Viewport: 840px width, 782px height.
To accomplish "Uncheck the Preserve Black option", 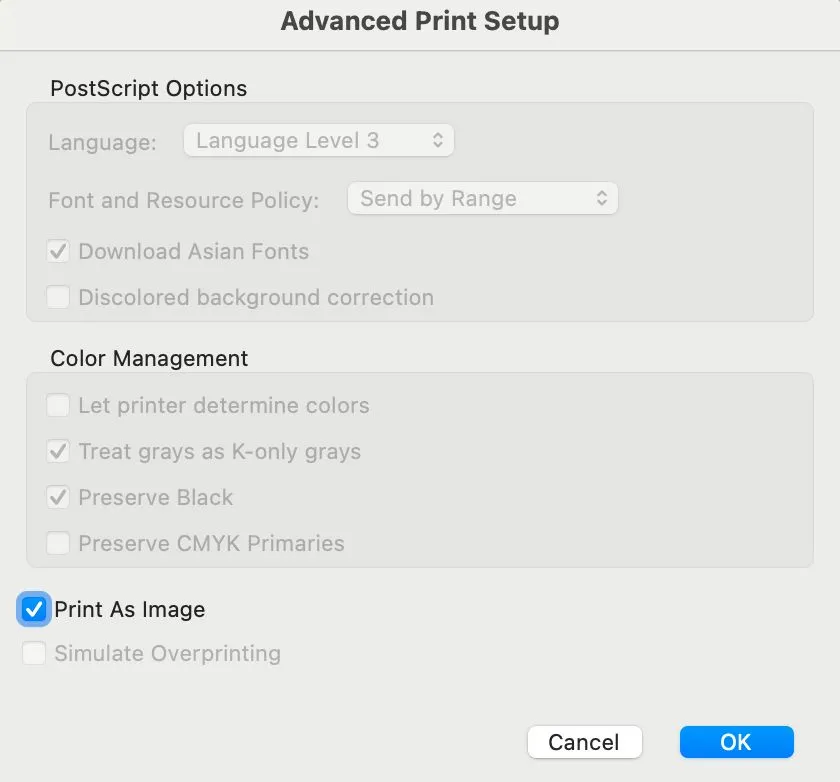I will pyautogui.click(x=58, y=497).
